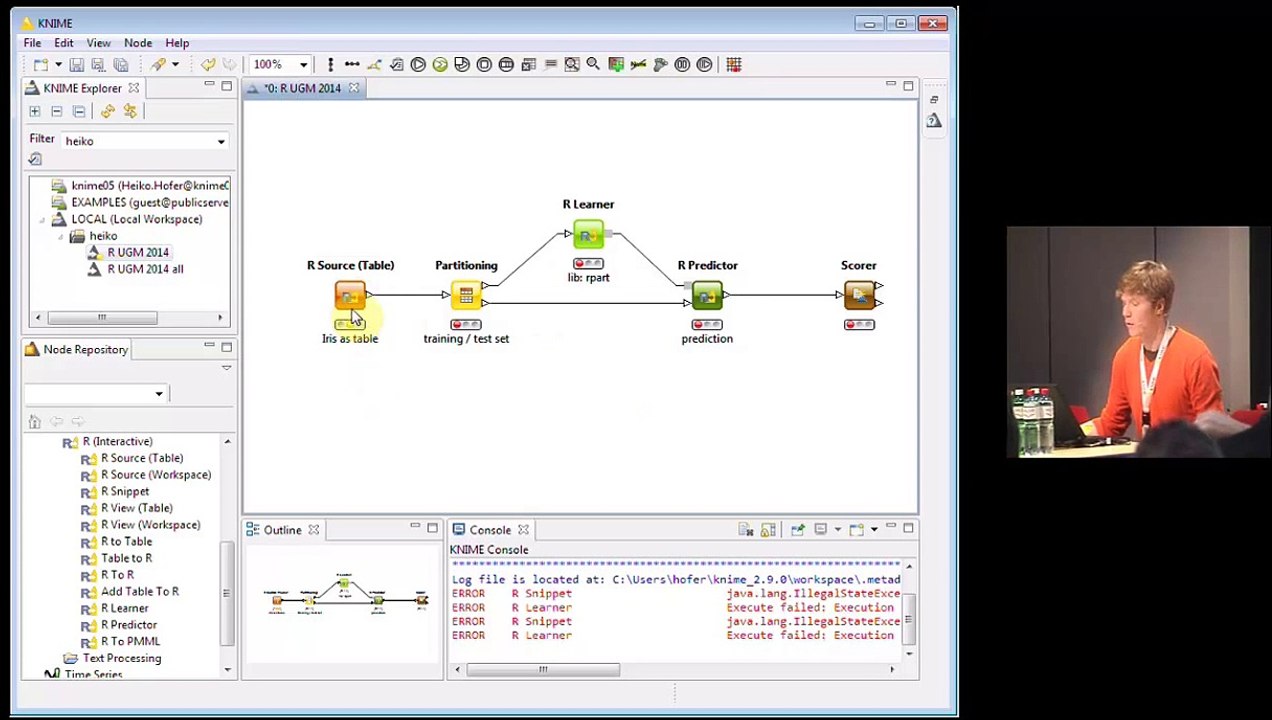Select R UGM 2014 all workflow
The height and width of the screenshot is (720, 1272).
145,269
